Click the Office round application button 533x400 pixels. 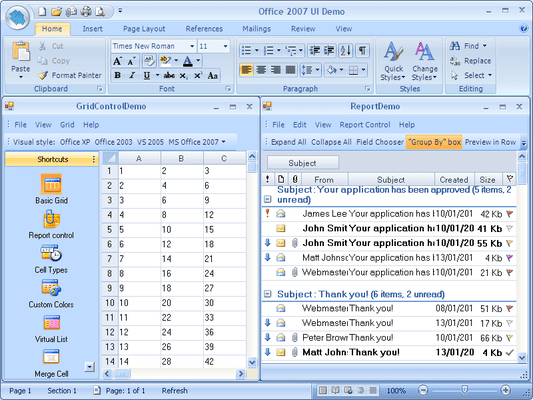click(18, 17)
